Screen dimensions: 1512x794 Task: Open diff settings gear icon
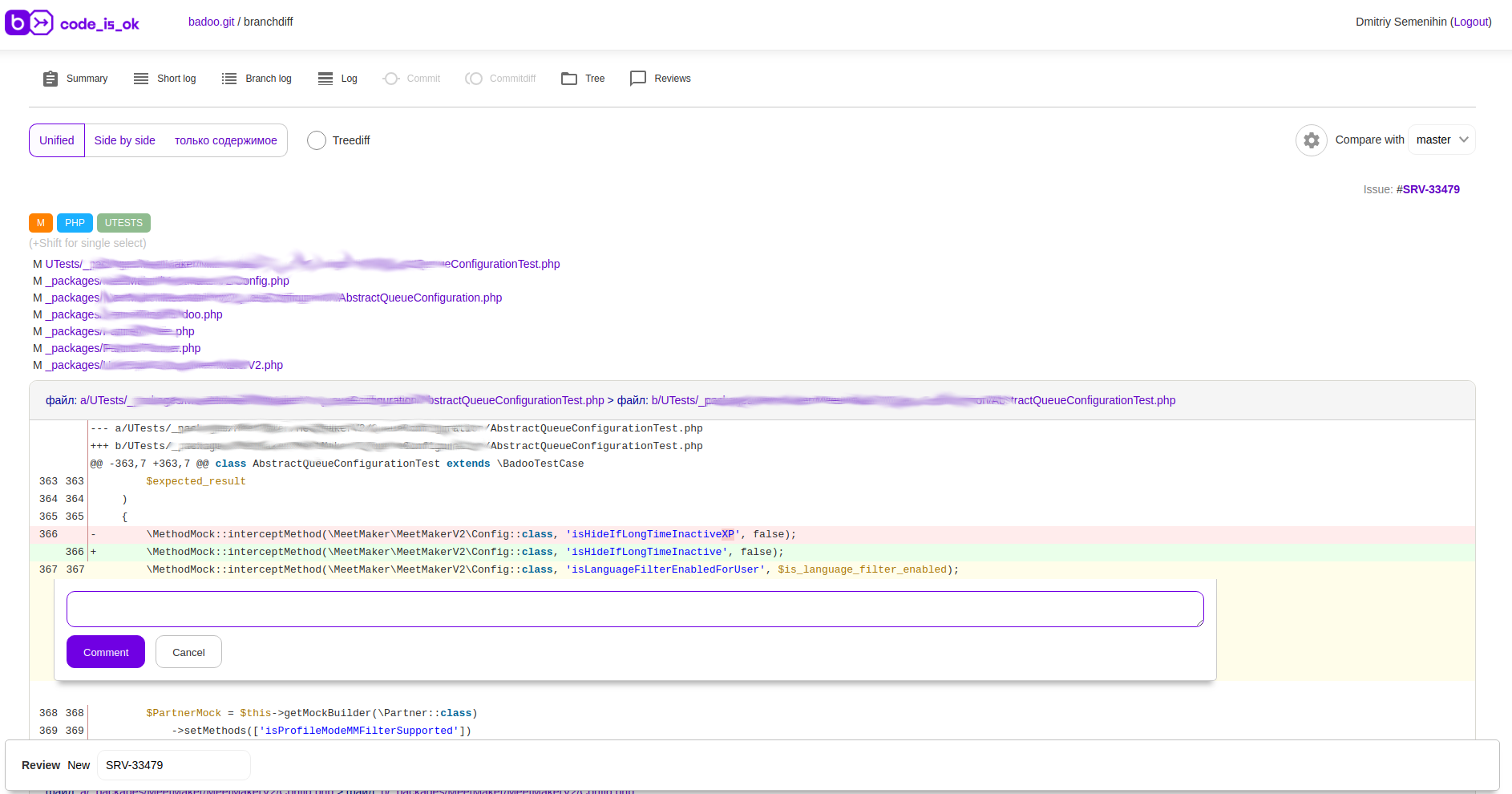pyautogui.click(x=1312, y=140)
